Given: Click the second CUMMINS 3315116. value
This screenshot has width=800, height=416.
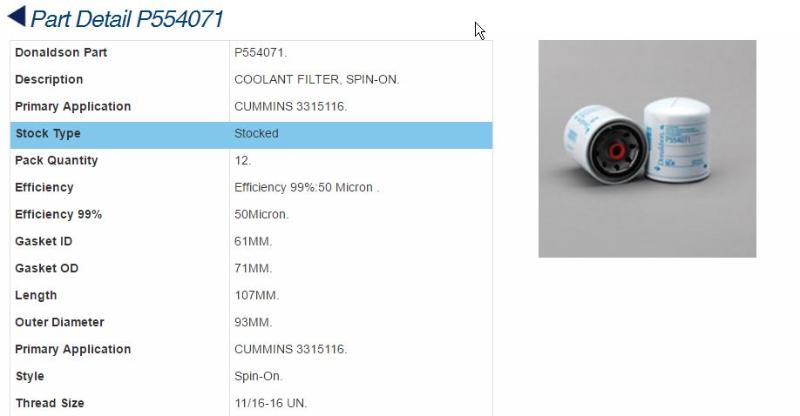Looking at the screenshot, I should click(290, 349).
